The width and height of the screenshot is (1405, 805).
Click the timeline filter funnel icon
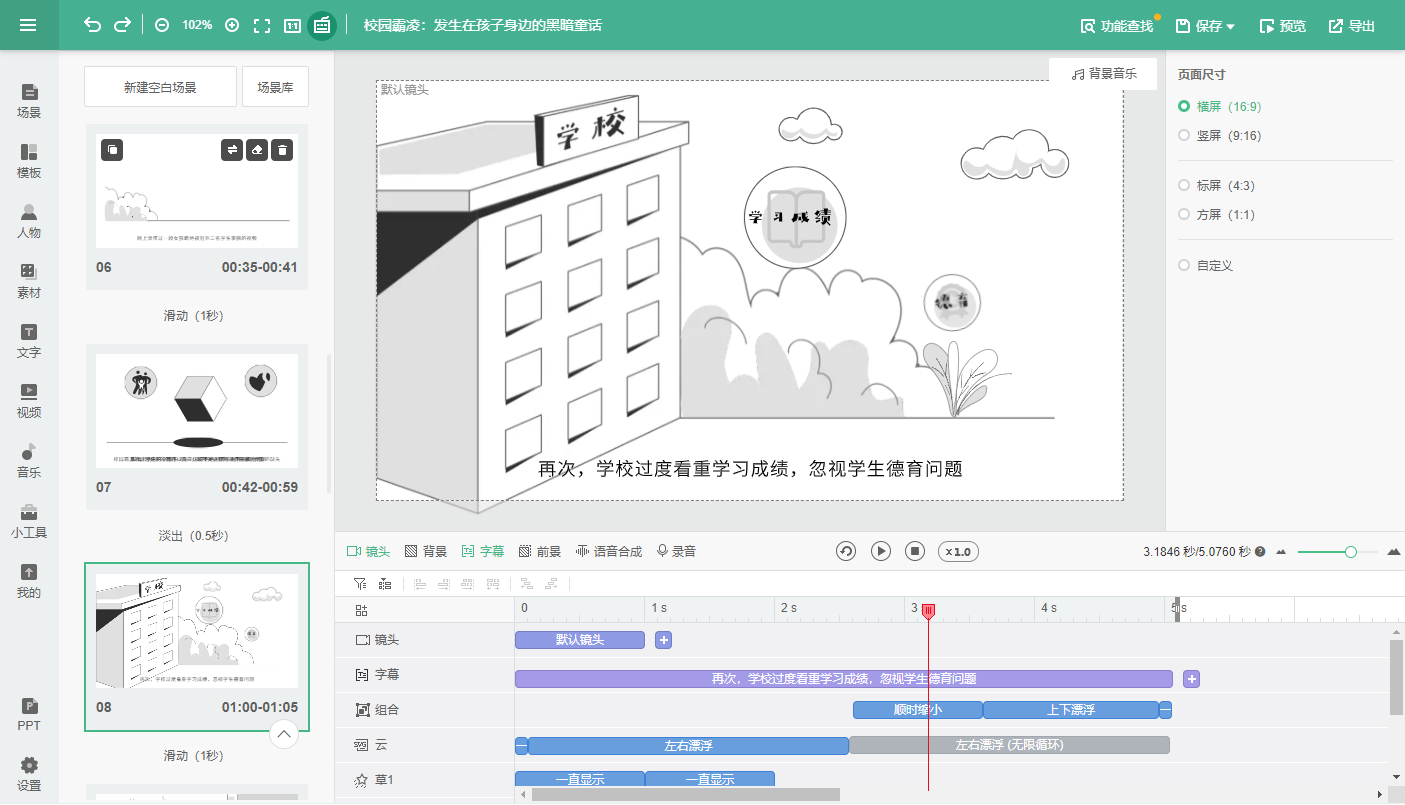(x=360, y=583)
